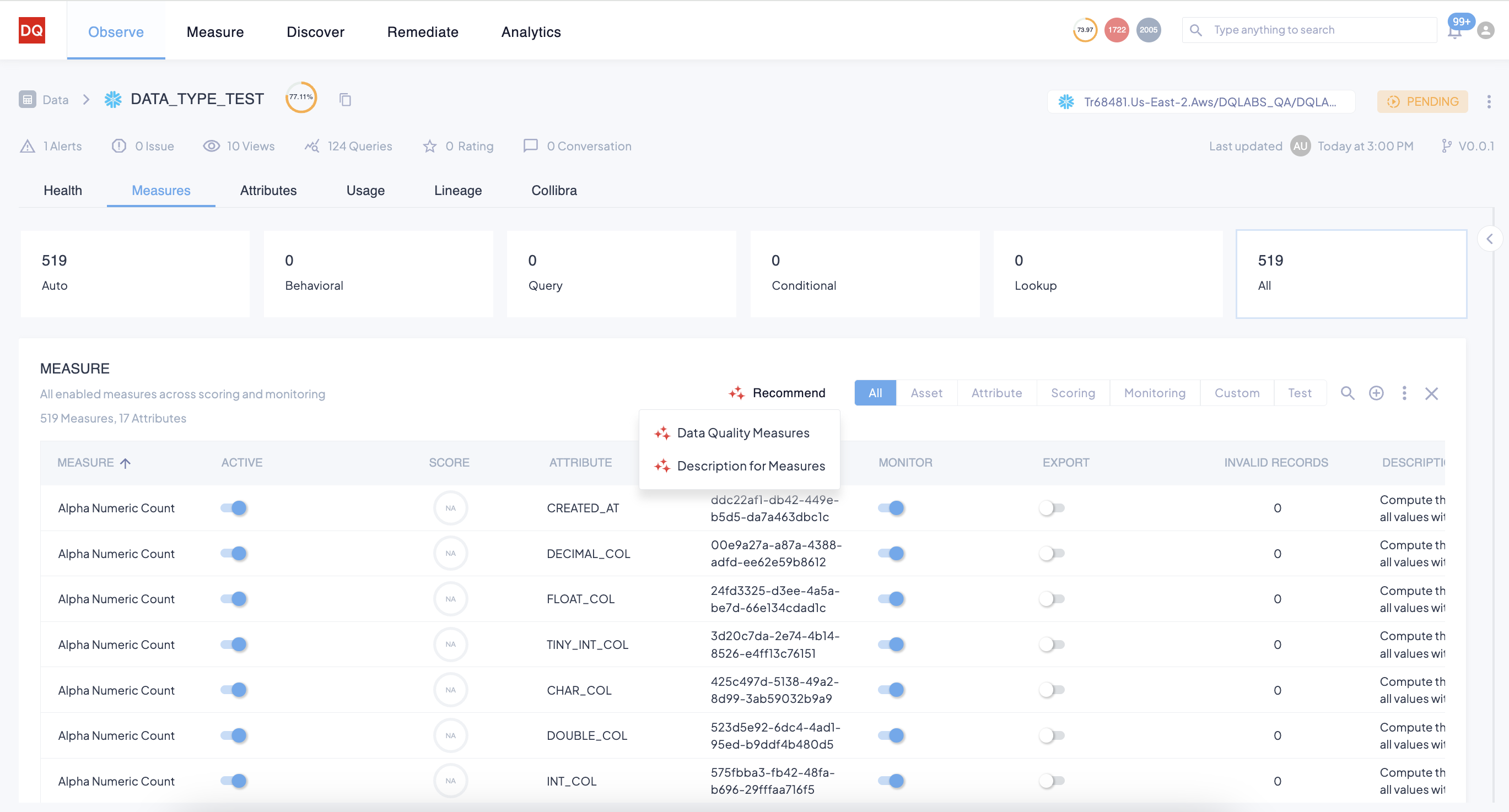The image size is (1509, 812).
Task: Expand the Data breadcrumb arrow
Action: pos(86,99)
